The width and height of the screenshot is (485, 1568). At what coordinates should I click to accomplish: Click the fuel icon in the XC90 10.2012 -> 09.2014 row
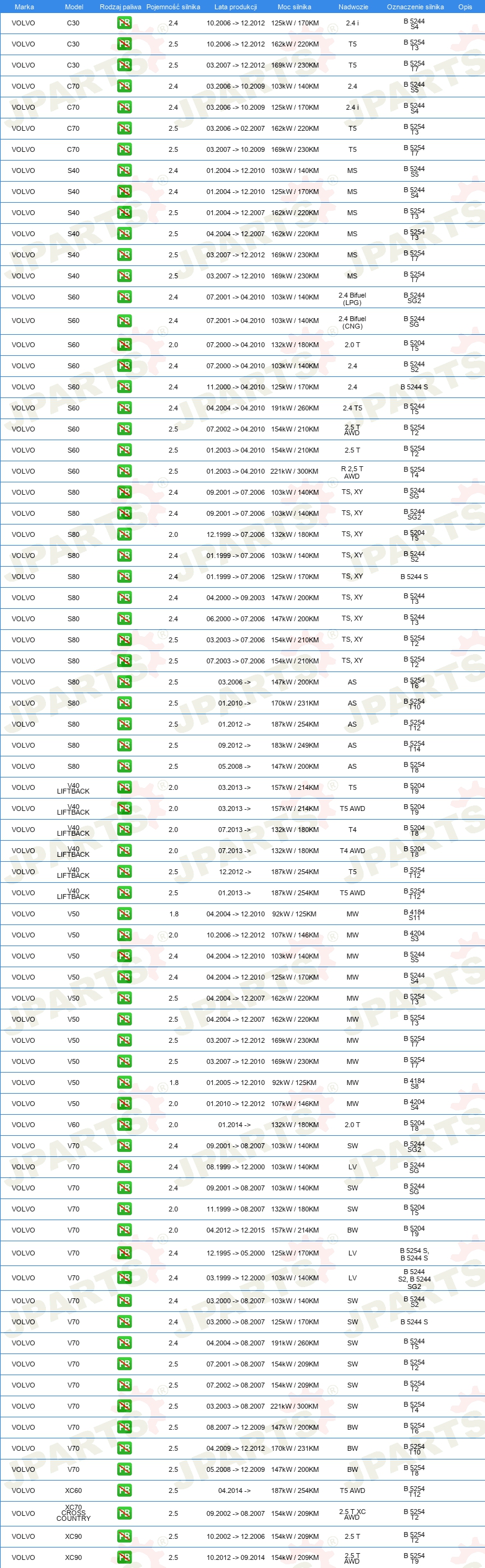pyautogui.click(x=124, y=1557)
